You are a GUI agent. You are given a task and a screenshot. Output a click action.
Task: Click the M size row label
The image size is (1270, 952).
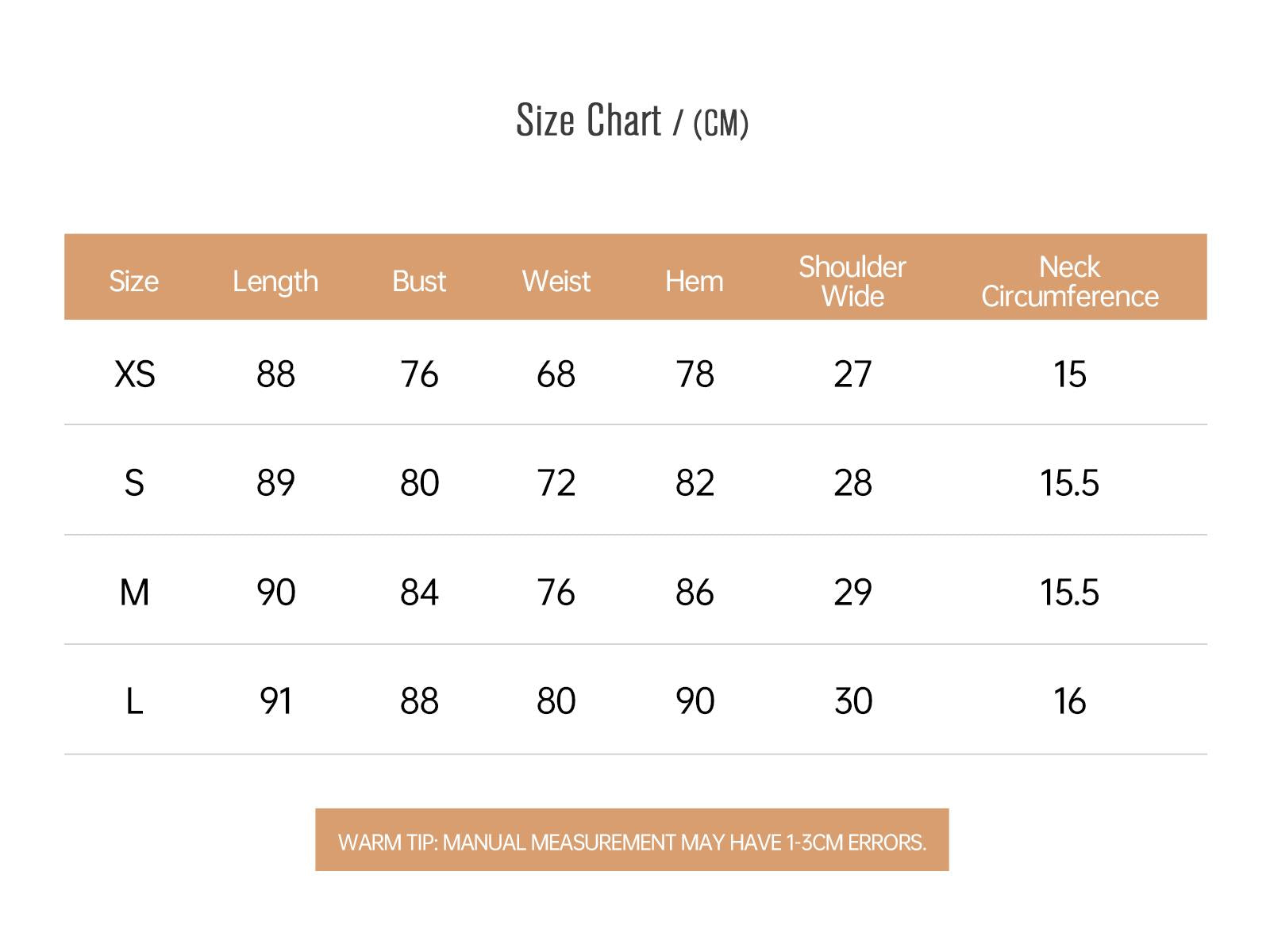click(x=134, y=592)
